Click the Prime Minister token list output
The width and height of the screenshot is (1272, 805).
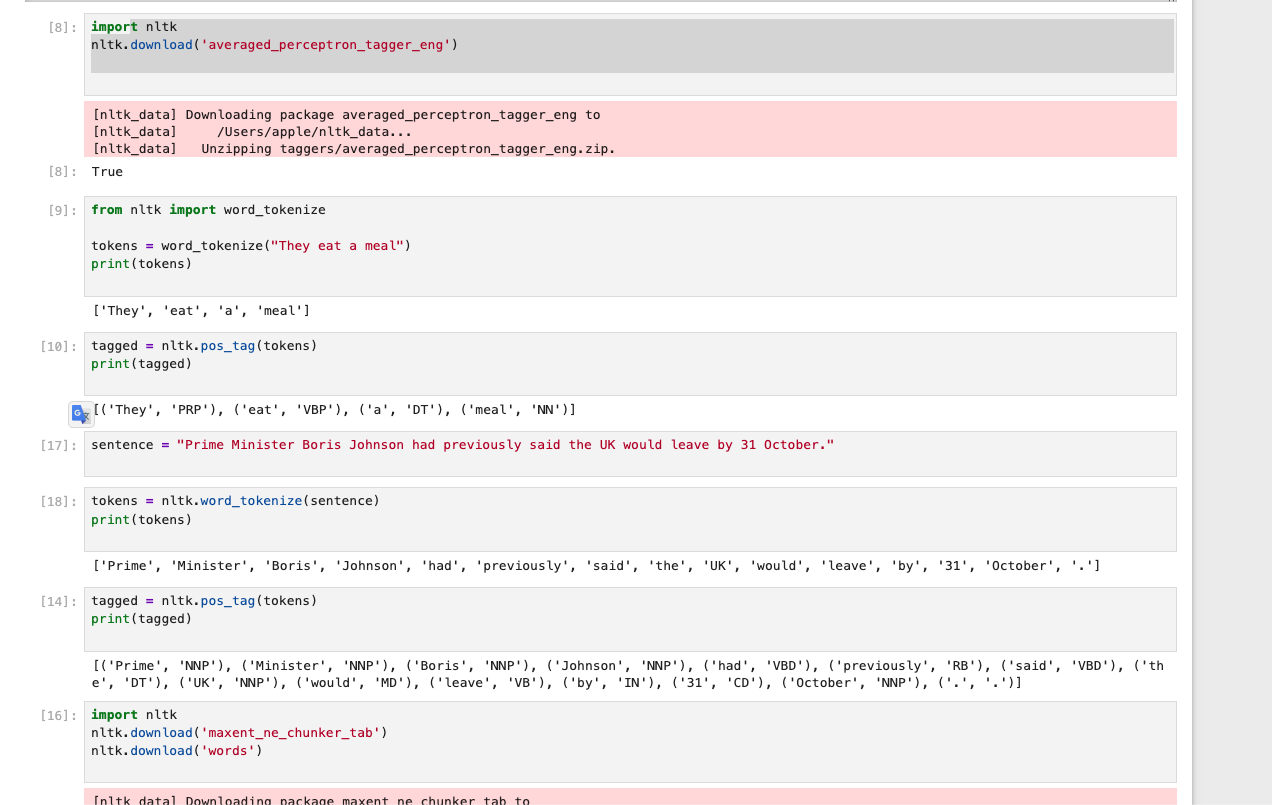tap(596, 566)
